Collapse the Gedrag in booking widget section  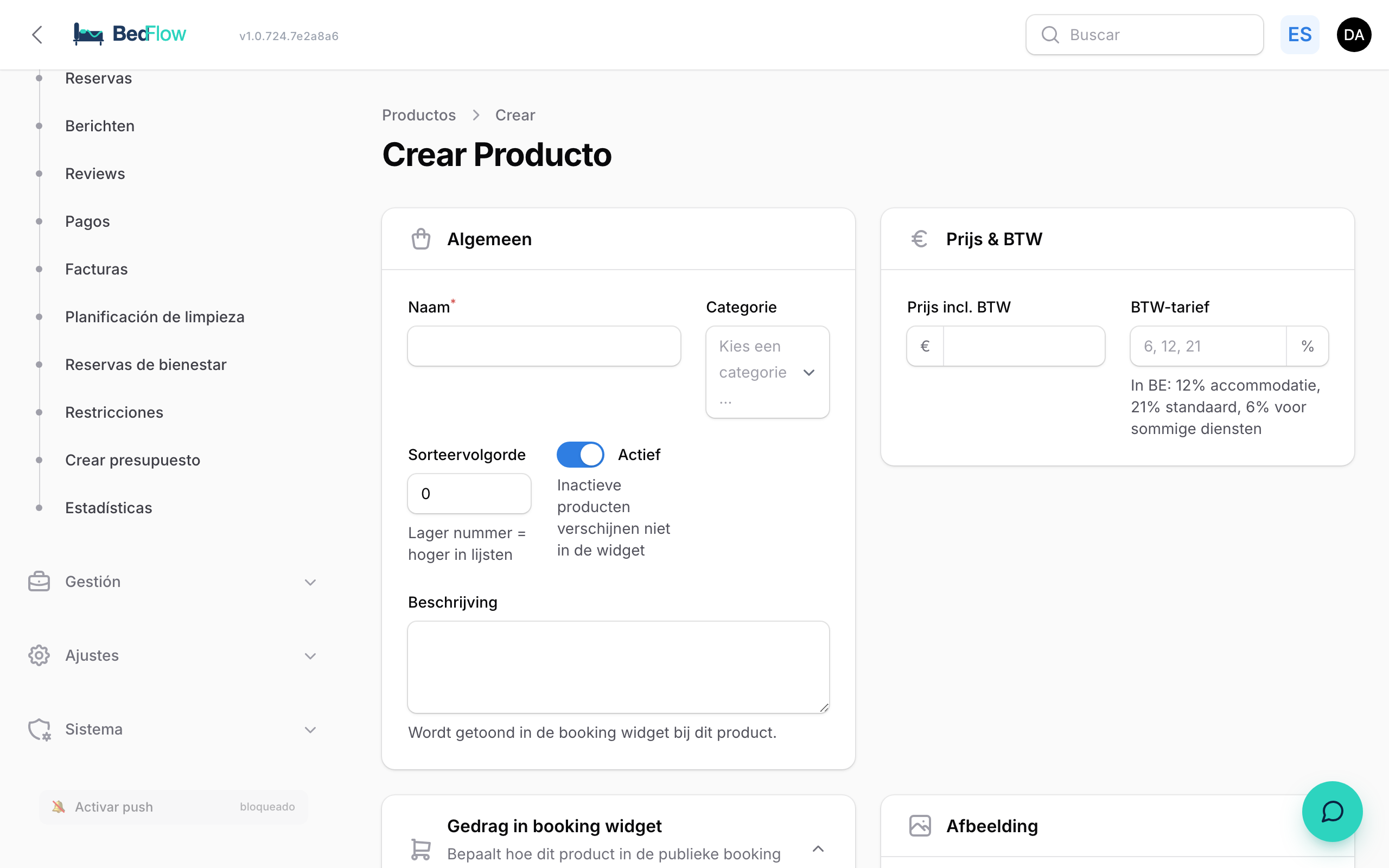click(818, 848)
